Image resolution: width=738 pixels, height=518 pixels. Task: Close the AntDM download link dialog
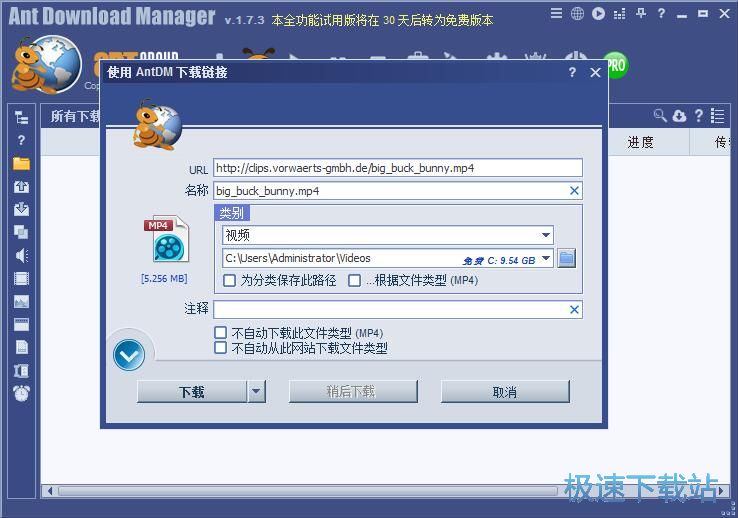tap(595, 72)
